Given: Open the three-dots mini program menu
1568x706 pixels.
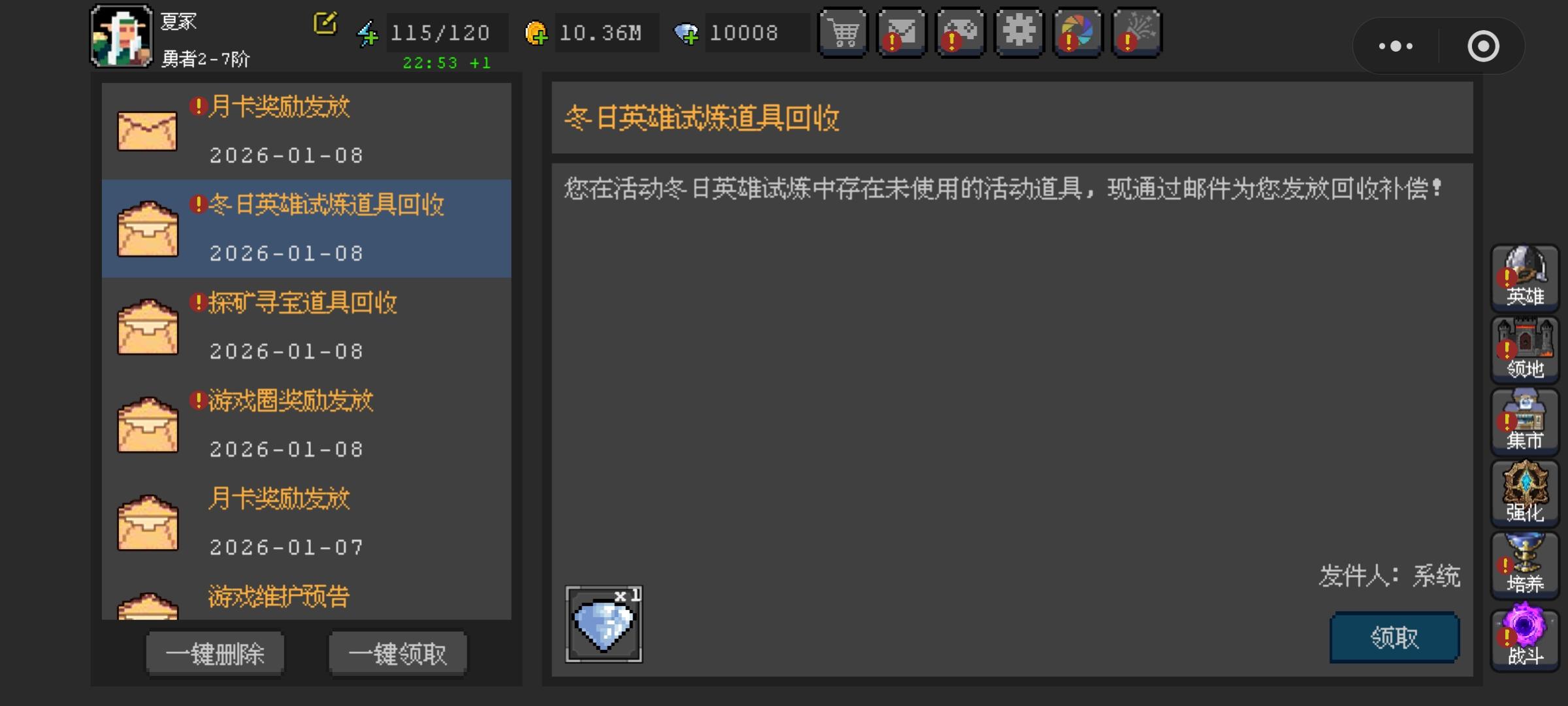Looking at the screenshot, I should (x=1396, y=46).
